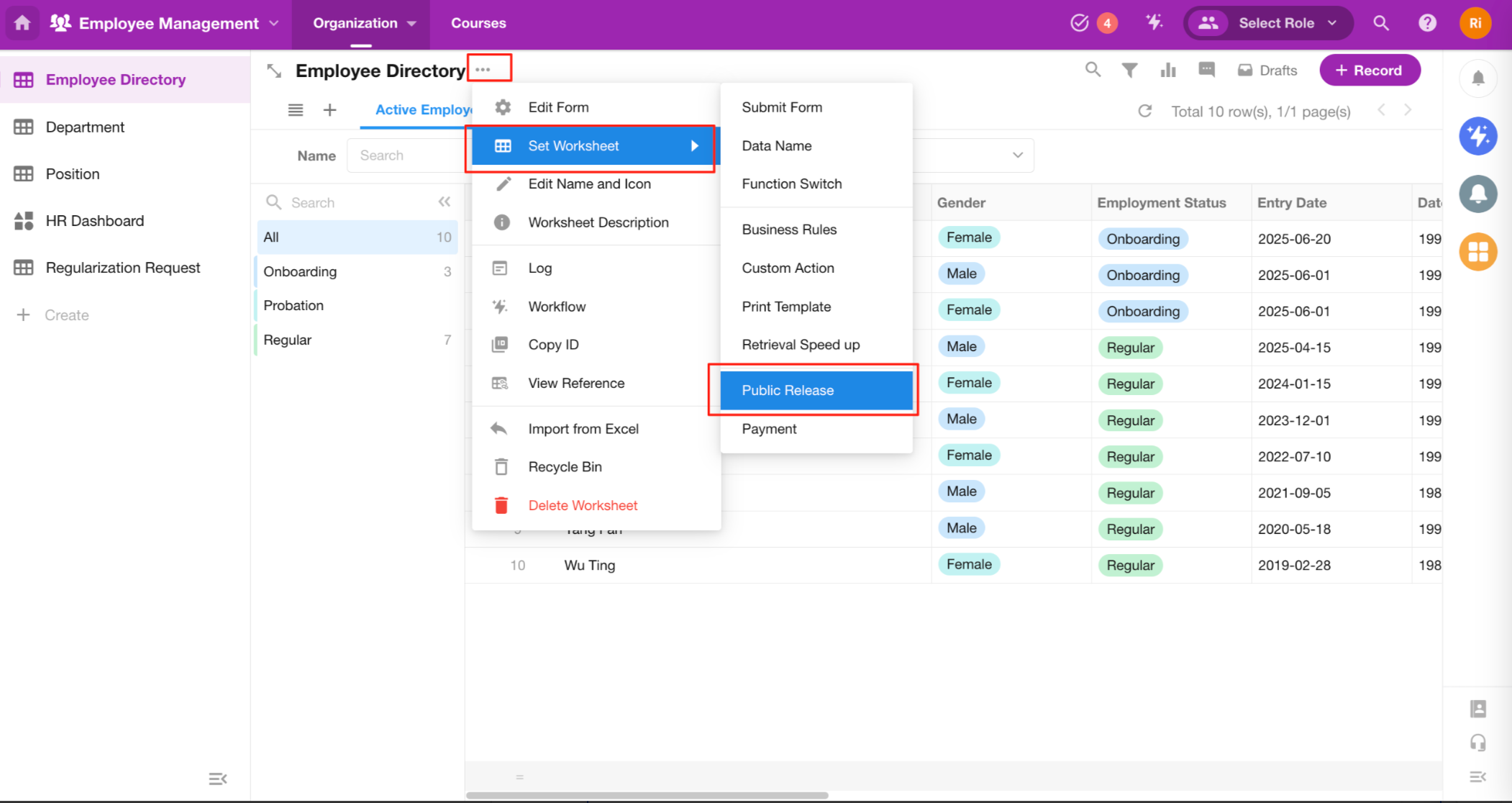Open the statistics chart icon

[x=1168, y=70]
